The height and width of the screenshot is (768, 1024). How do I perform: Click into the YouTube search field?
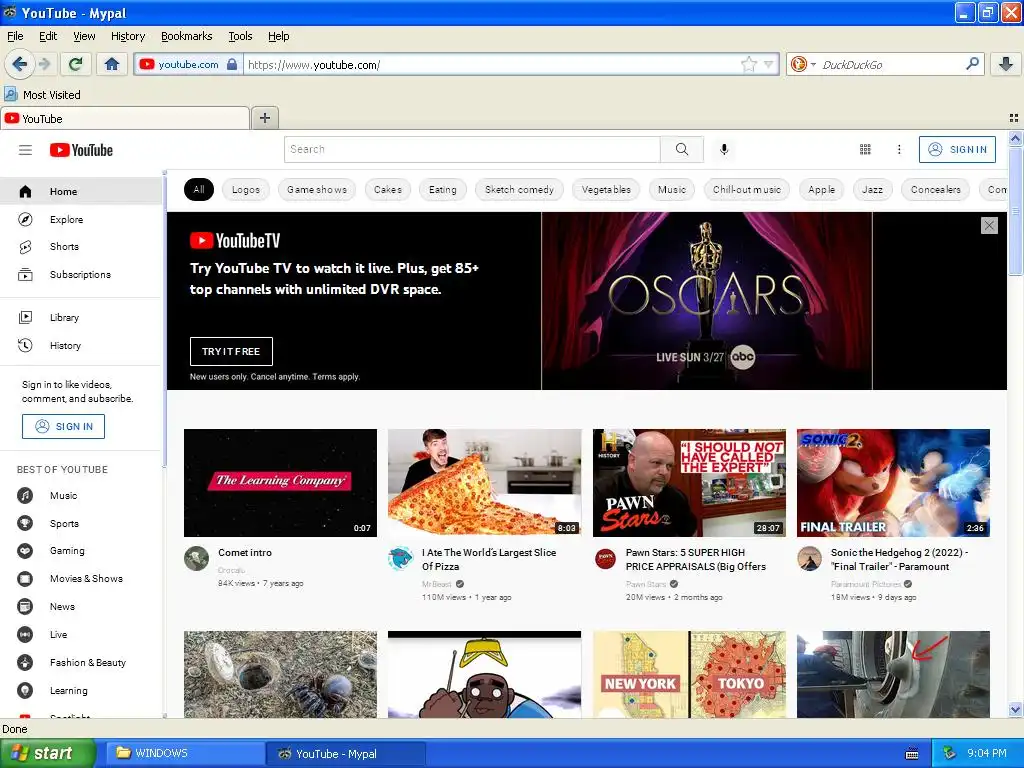[472, 149]
